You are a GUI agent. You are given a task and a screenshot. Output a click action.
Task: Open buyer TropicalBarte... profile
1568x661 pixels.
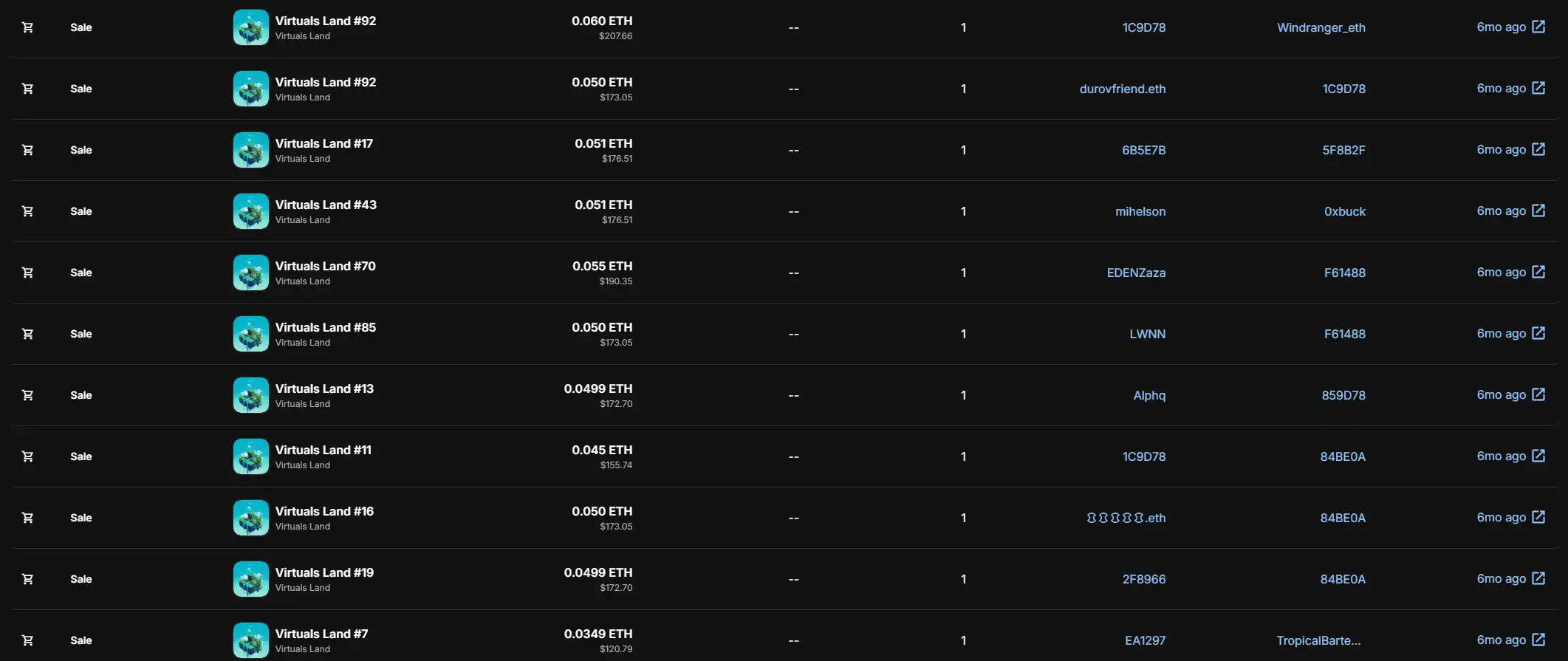(1318, 640)
